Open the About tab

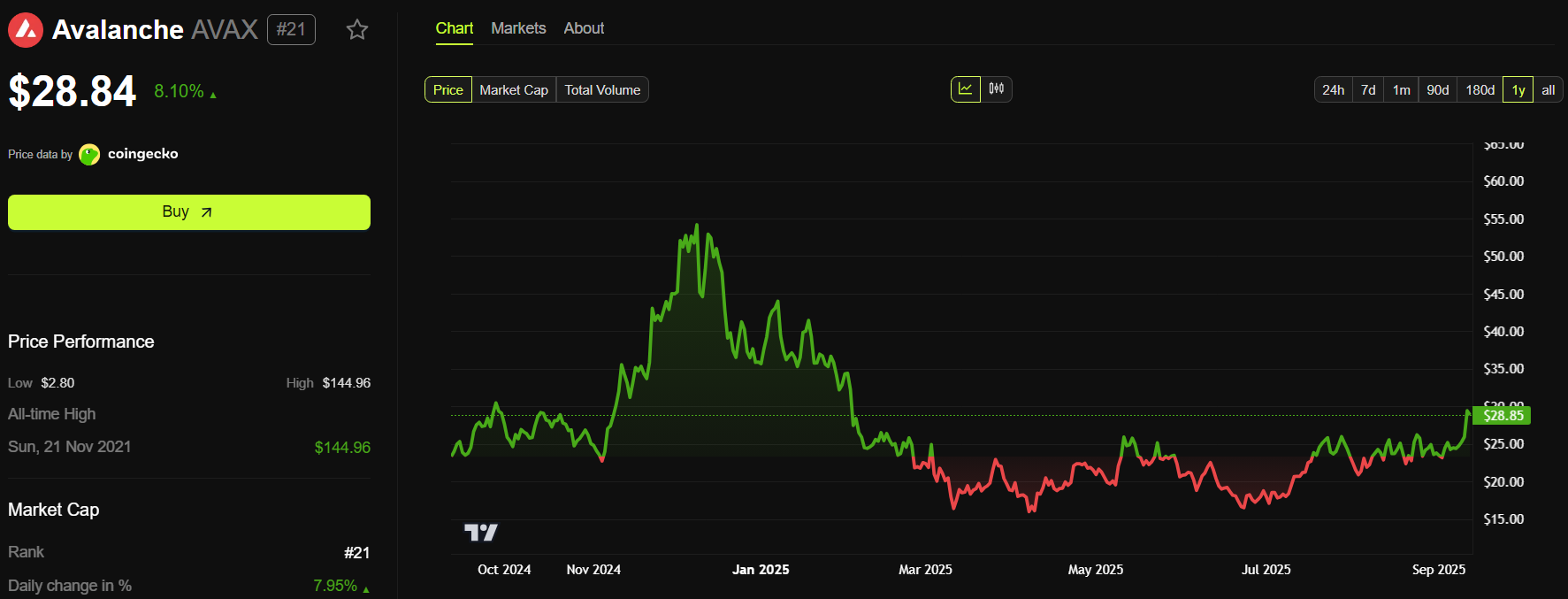click(x=584, y=28)
